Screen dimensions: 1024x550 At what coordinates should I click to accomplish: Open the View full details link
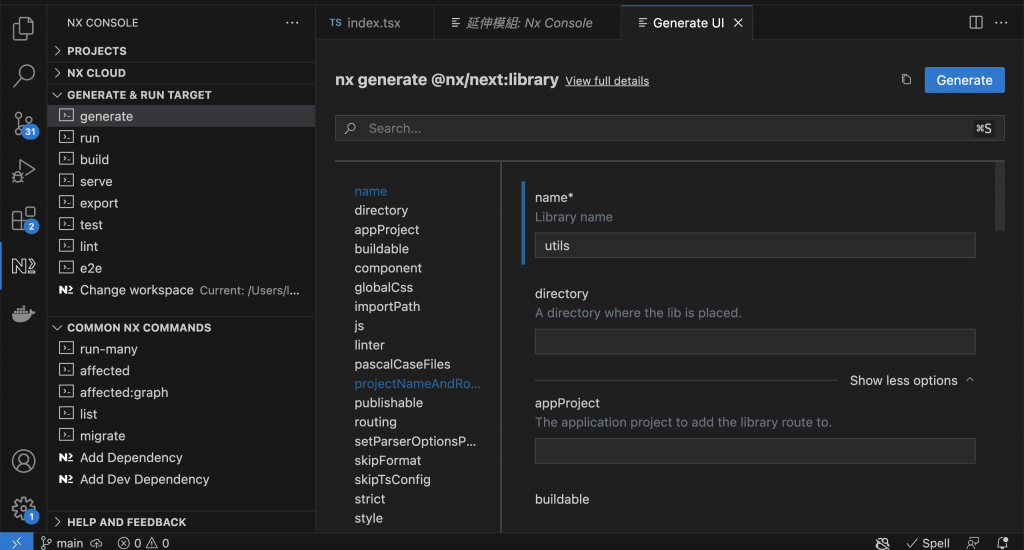click(x=607, y=81)
